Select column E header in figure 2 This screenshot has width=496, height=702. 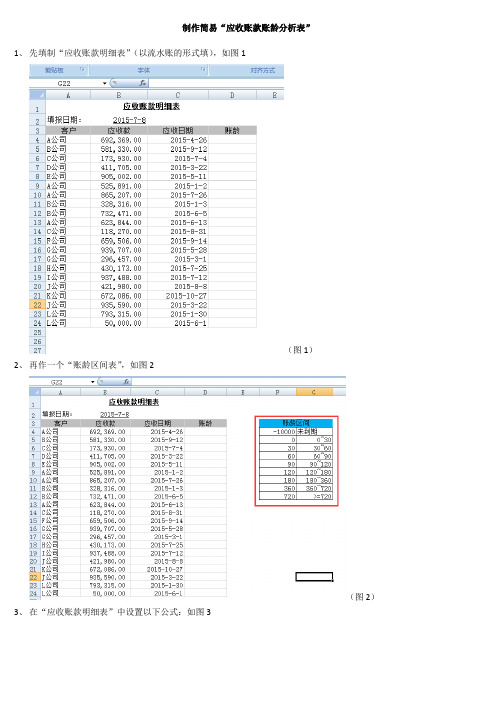tap(243, 392)
